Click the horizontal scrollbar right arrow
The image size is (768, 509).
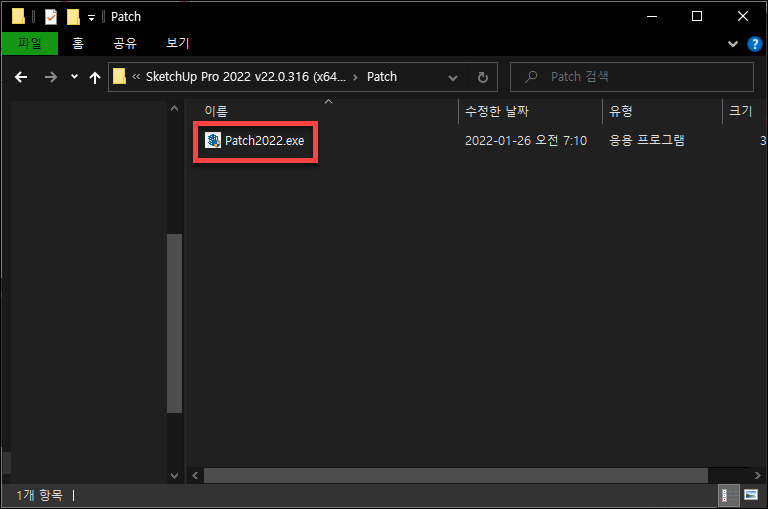pos(757,475)
